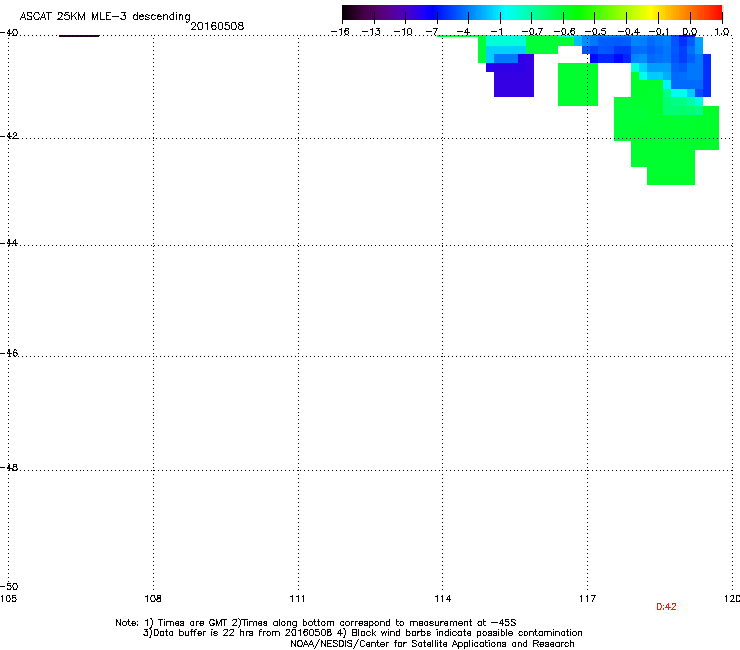740x650 pixels.
Task: Click the '111' longitude axis label
Action: coord(297,599)
